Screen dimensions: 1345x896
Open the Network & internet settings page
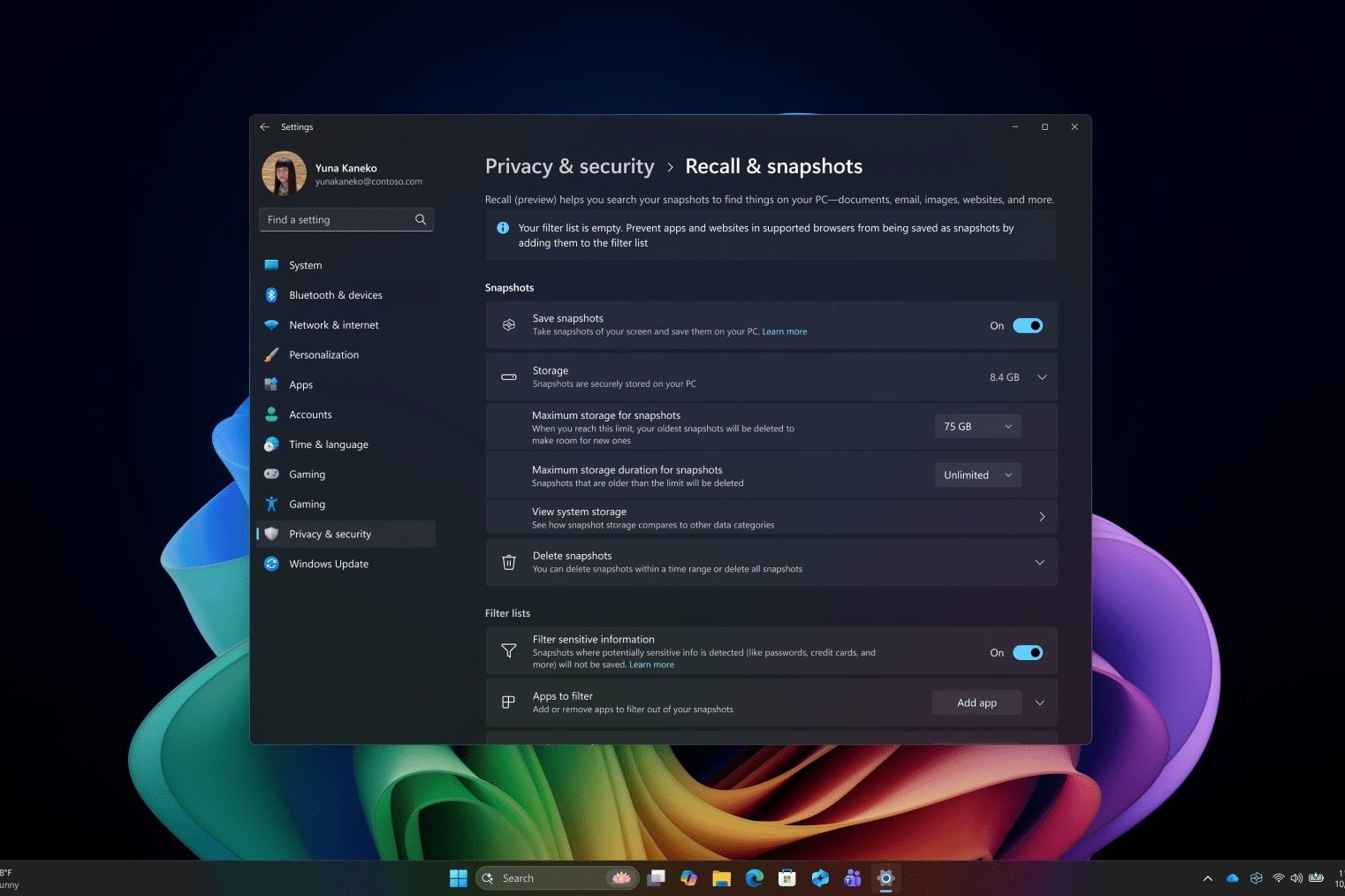[334, 325]
